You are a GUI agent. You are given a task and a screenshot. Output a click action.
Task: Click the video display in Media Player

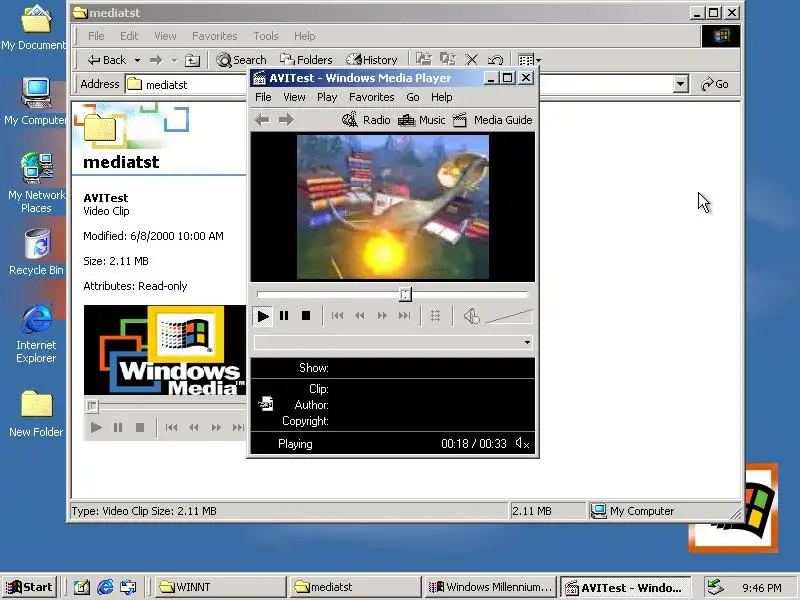point(393,207)
